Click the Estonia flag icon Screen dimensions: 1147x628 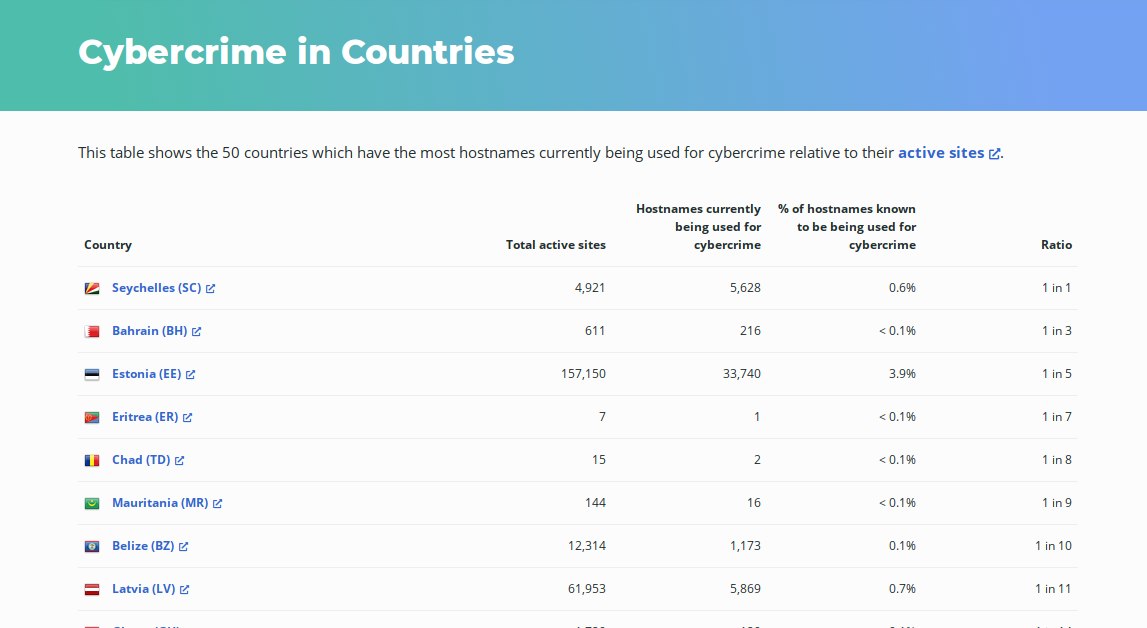pyautogui.click(x=92, y=374)
